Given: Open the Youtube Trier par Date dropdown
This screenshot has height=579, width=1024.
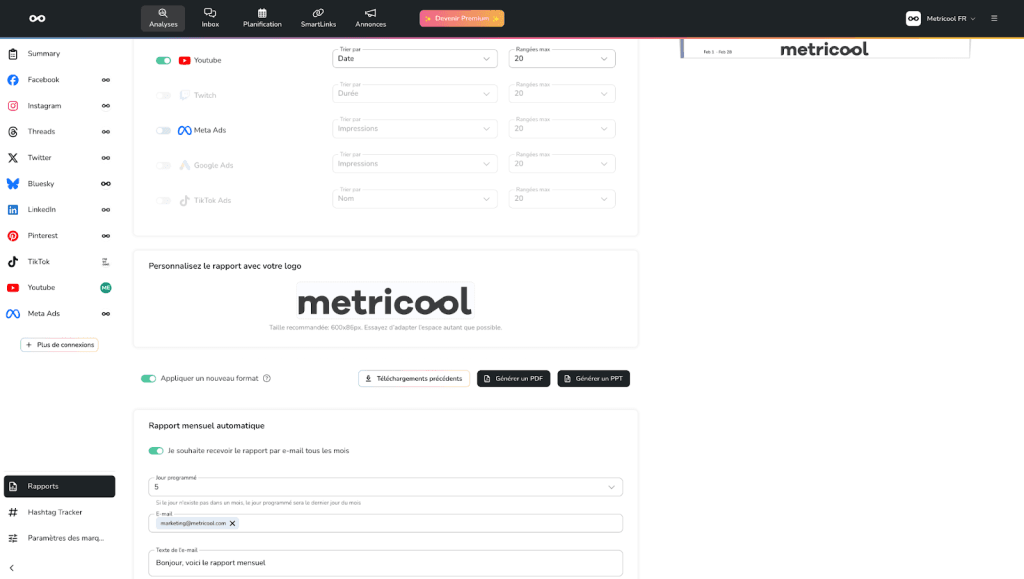Looking at the screenshot, I should [415, 59].
